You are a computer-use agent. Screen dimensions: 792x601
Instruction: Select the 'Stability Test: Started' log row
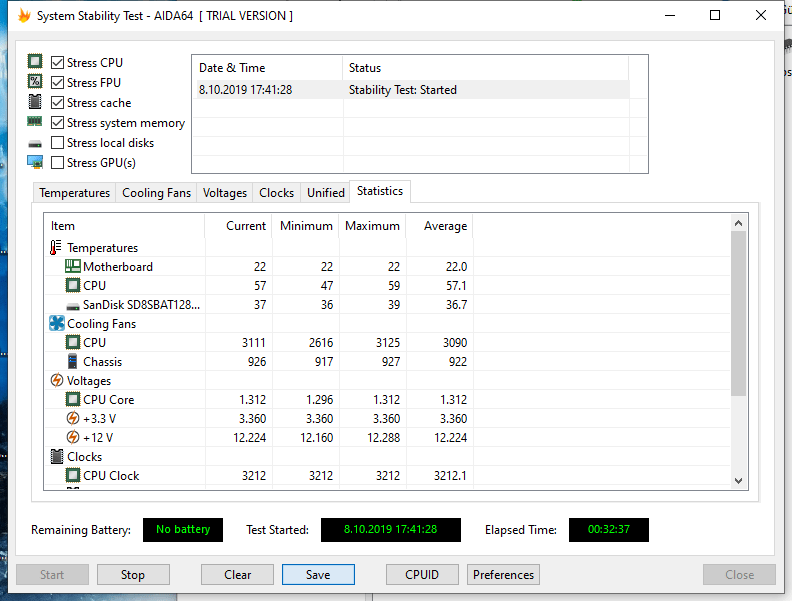tap(413, 90)
